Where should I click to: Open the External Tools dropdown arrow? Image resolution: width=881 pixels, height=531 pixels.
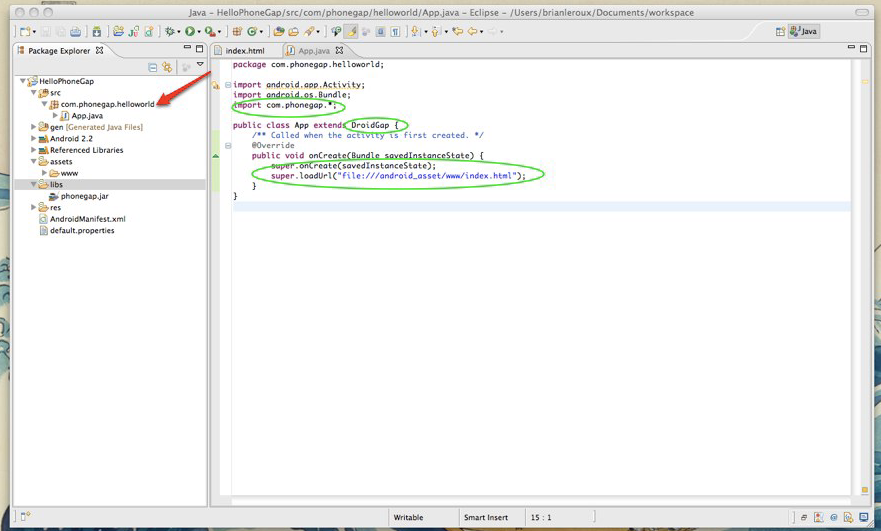tap(219, 32)
